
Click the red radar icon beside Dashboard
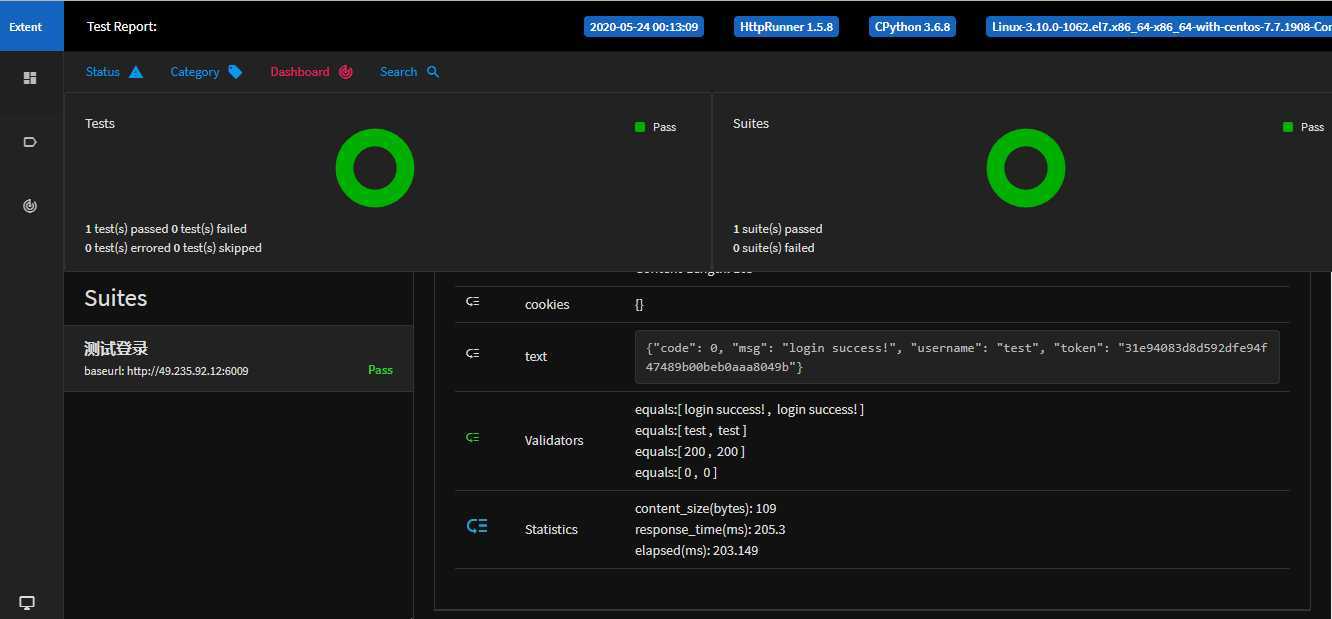click(x=345, y=72)
